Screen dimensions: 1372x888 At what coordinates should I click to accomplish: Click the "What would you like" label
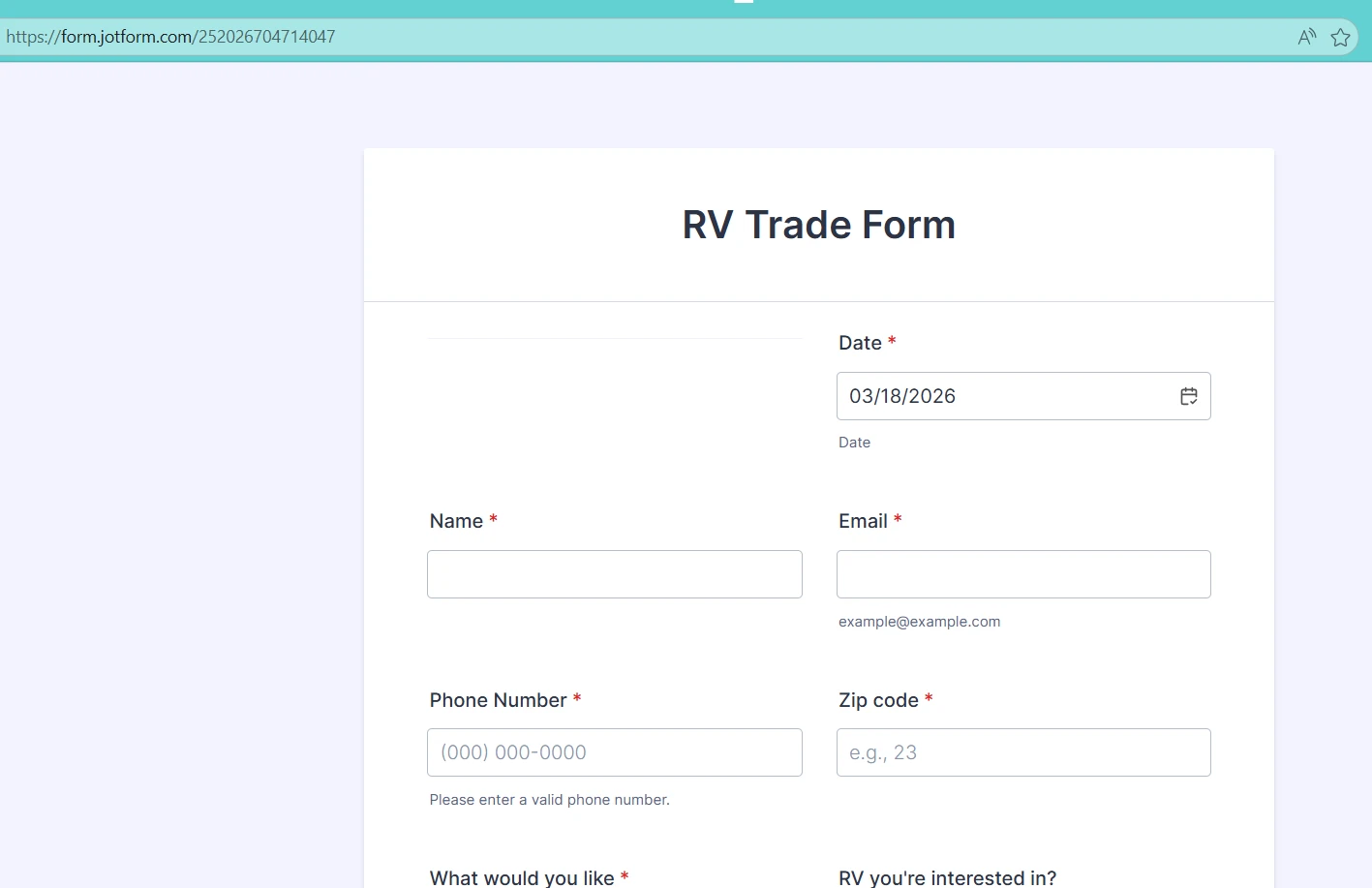[524, 877]
